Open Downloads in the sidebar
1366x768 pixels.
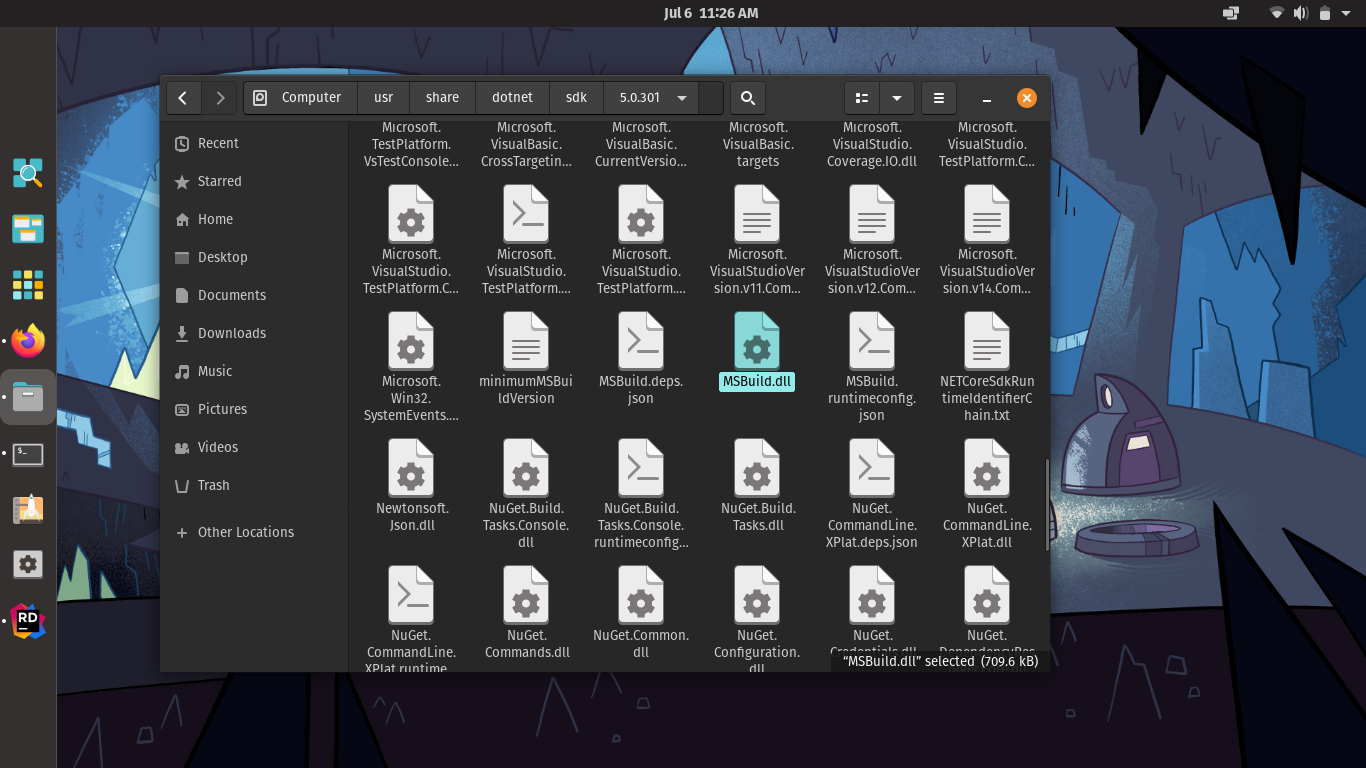pos(254,333)
